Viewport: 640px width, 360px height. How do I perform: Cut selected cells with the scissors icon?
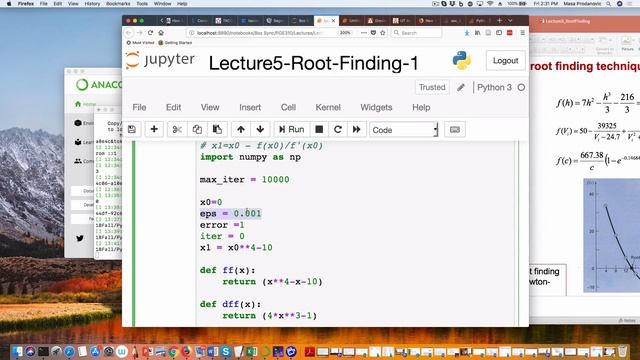[x=177, y=129]
